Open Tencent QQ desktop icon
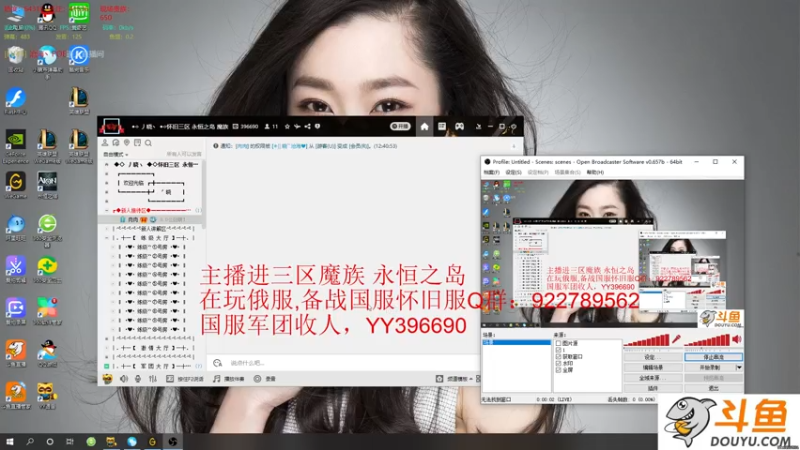Screen dimensions: 800x450 point(47,16)
